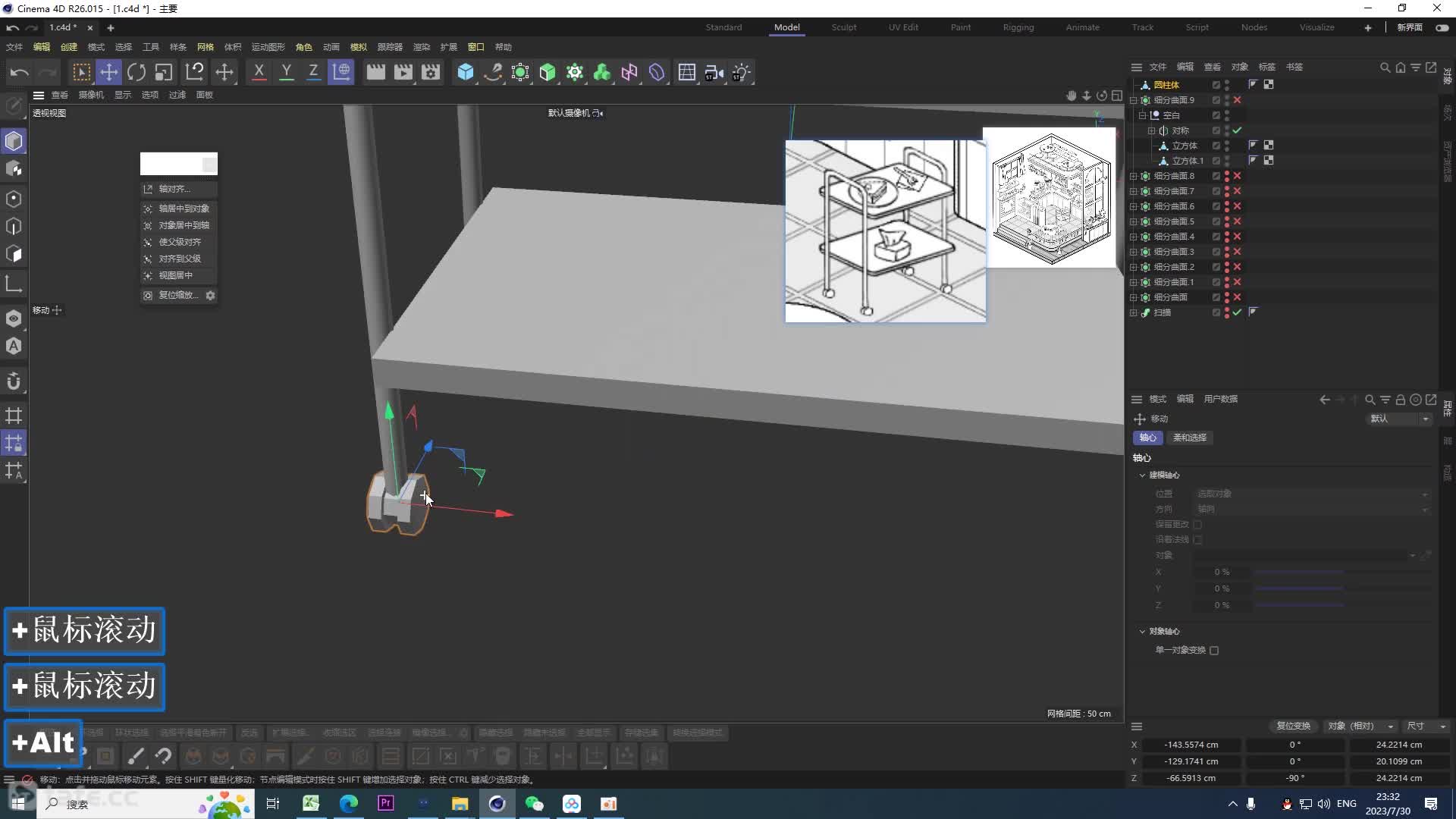Click the green extrude generator icon
The height and width of the screenshot is (819, 1456).
[x=548, y=72]
